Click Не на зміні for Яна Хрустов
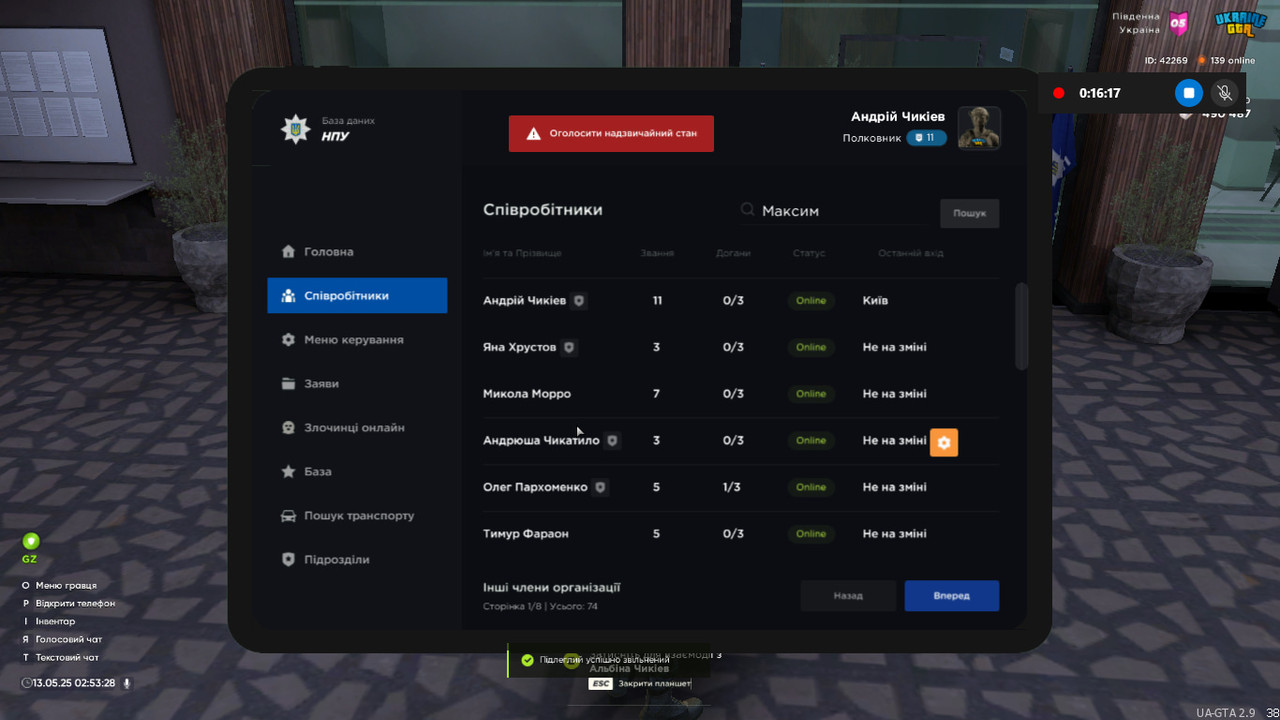1280x720 pixels. tap(894, 348)
